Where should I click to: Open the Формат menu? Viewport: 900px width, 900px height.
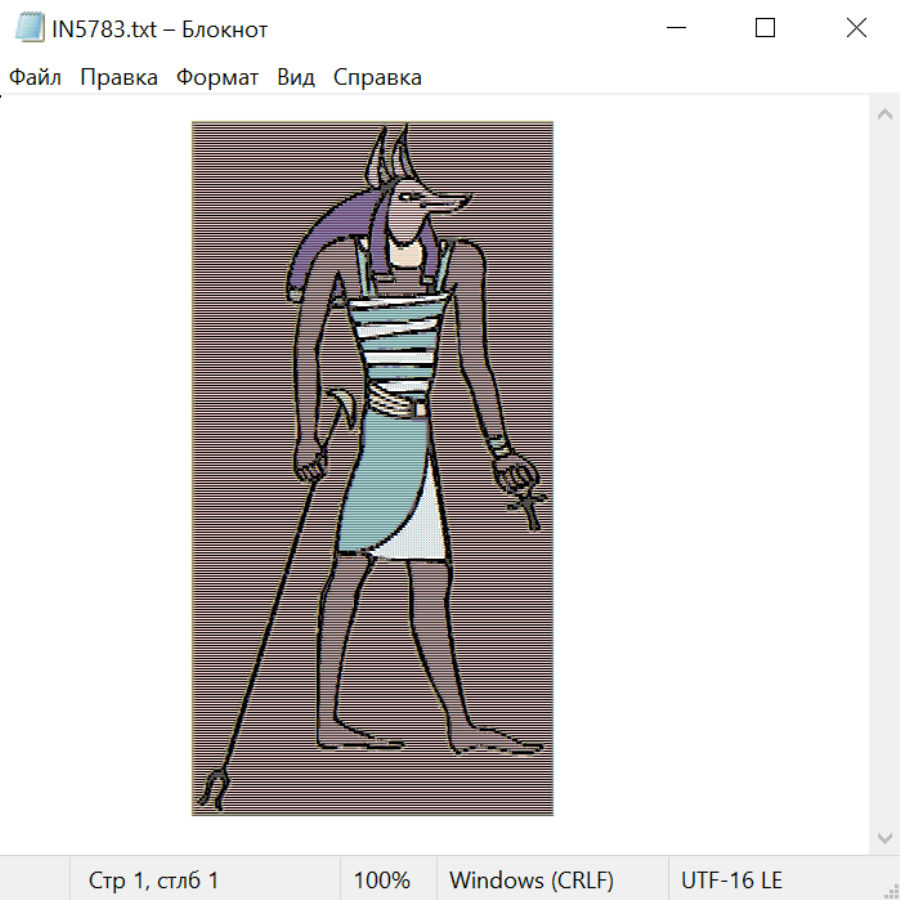point(217,78)
